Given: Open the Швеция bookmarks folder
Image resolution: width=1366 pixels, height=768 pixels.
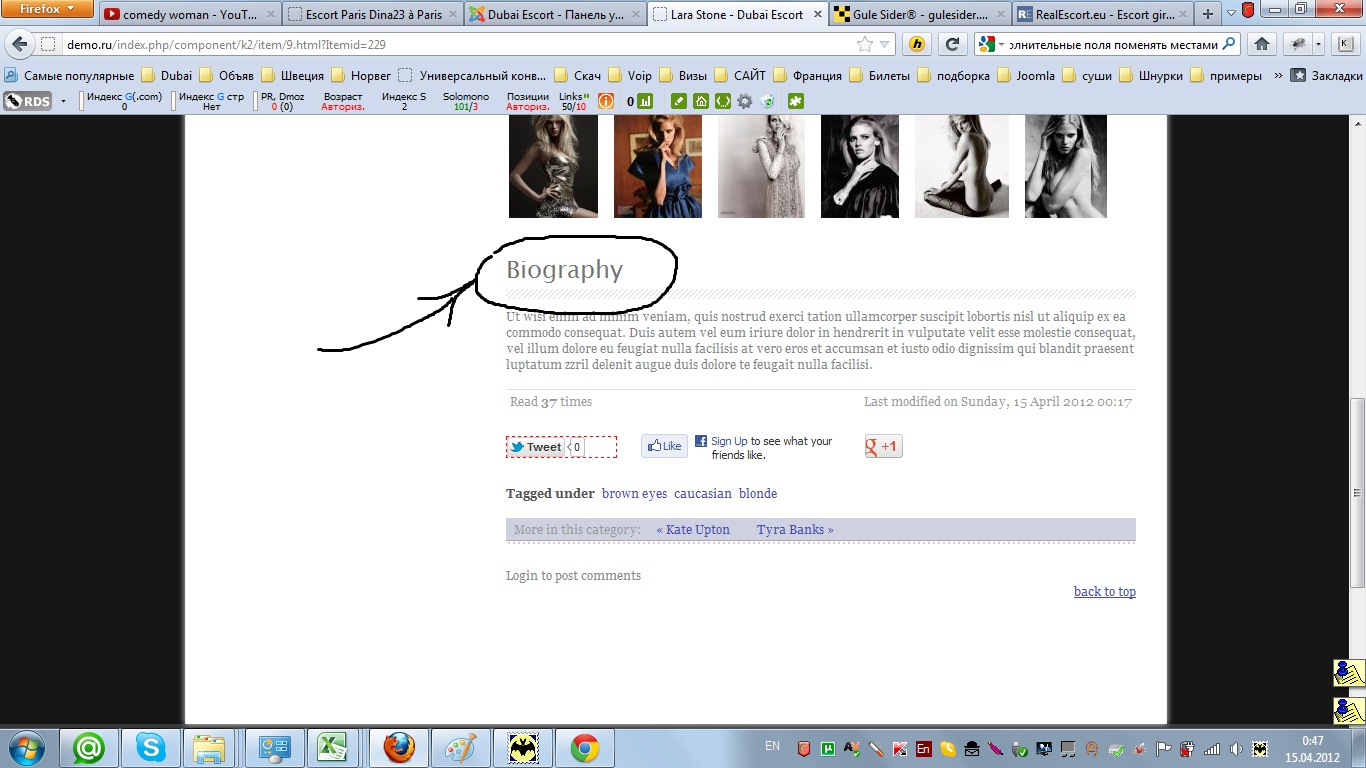Looking at the screenshot, I should [294, 75].
